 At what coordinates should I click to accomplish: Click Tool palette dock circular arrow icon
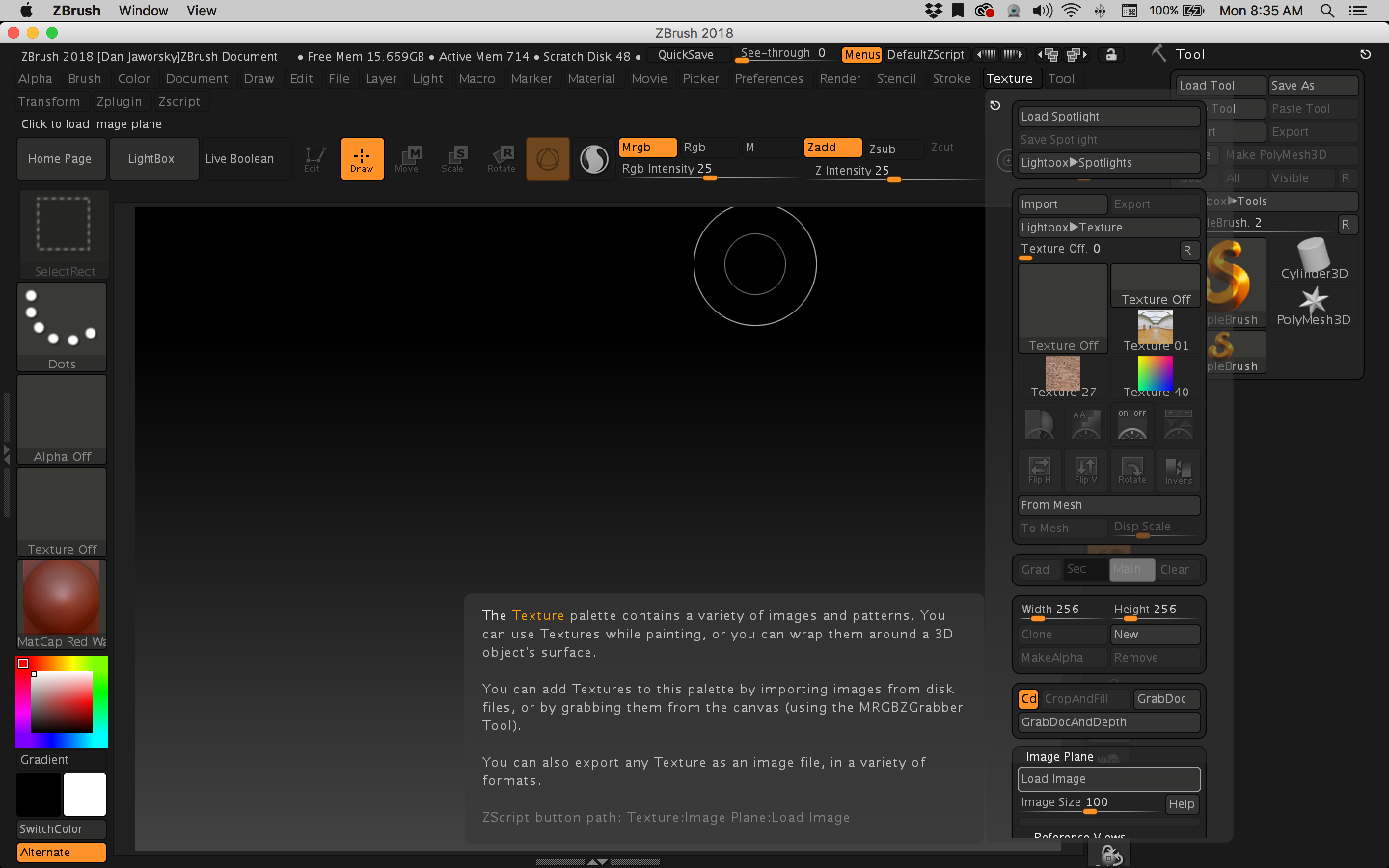pos(1365,54)
